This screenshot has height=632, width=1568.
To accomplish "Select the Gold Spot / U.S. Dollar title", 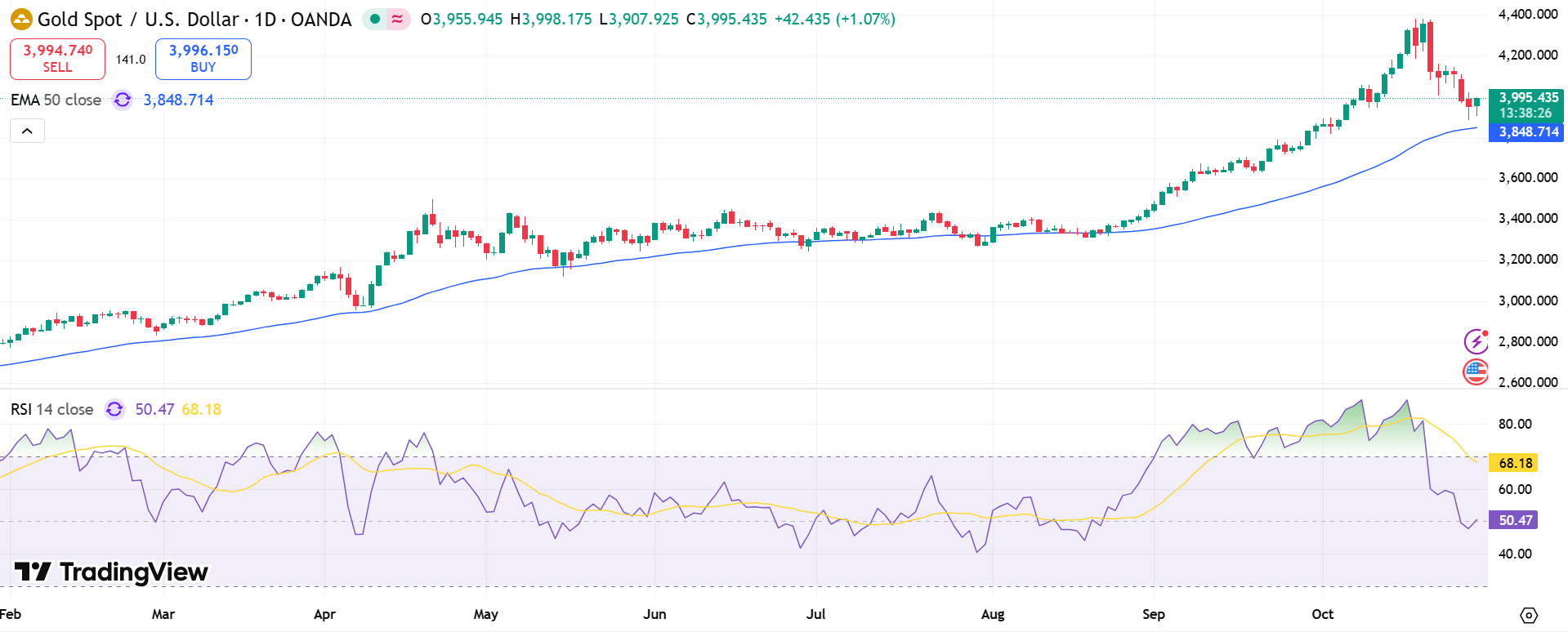I will click(x=194, y=19).
